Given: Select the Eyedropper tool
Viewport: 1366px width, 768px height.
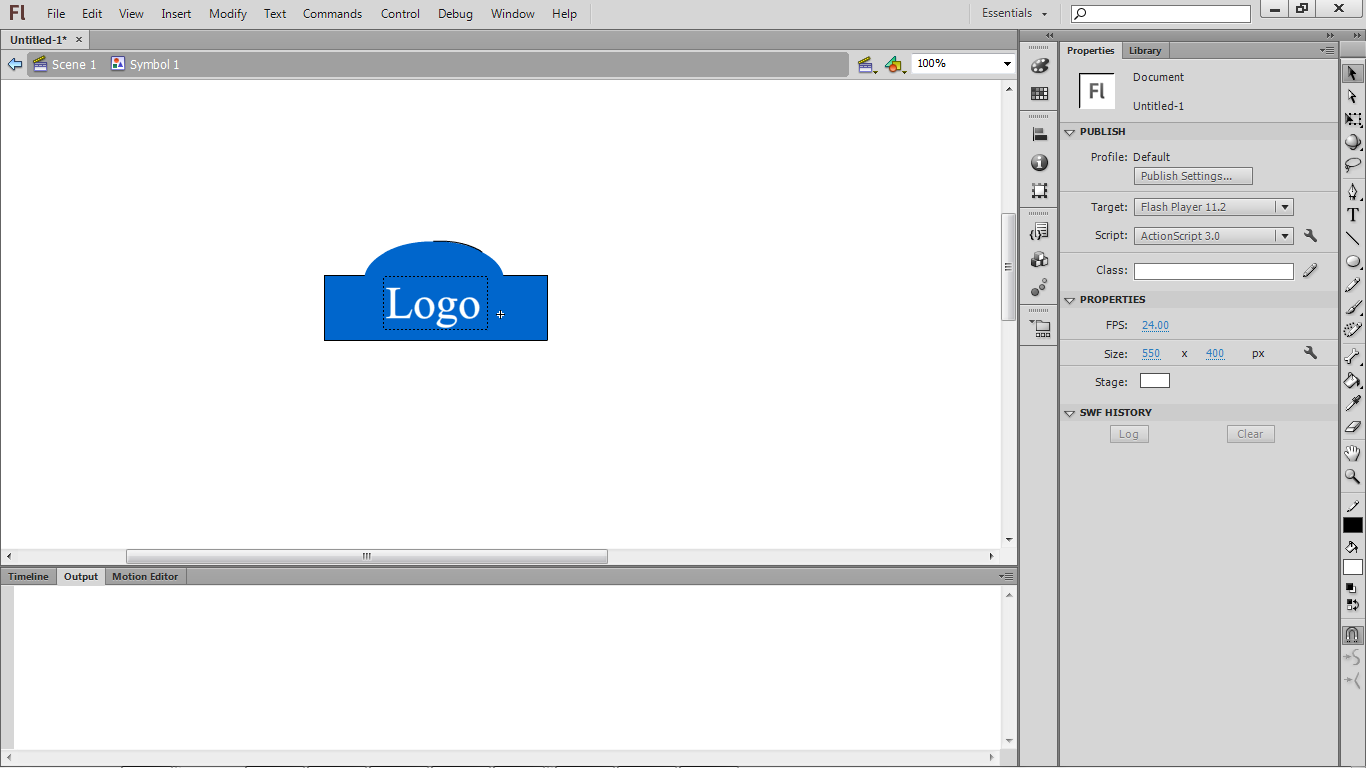Looking at the screenshot, I should click(1352, 403).
